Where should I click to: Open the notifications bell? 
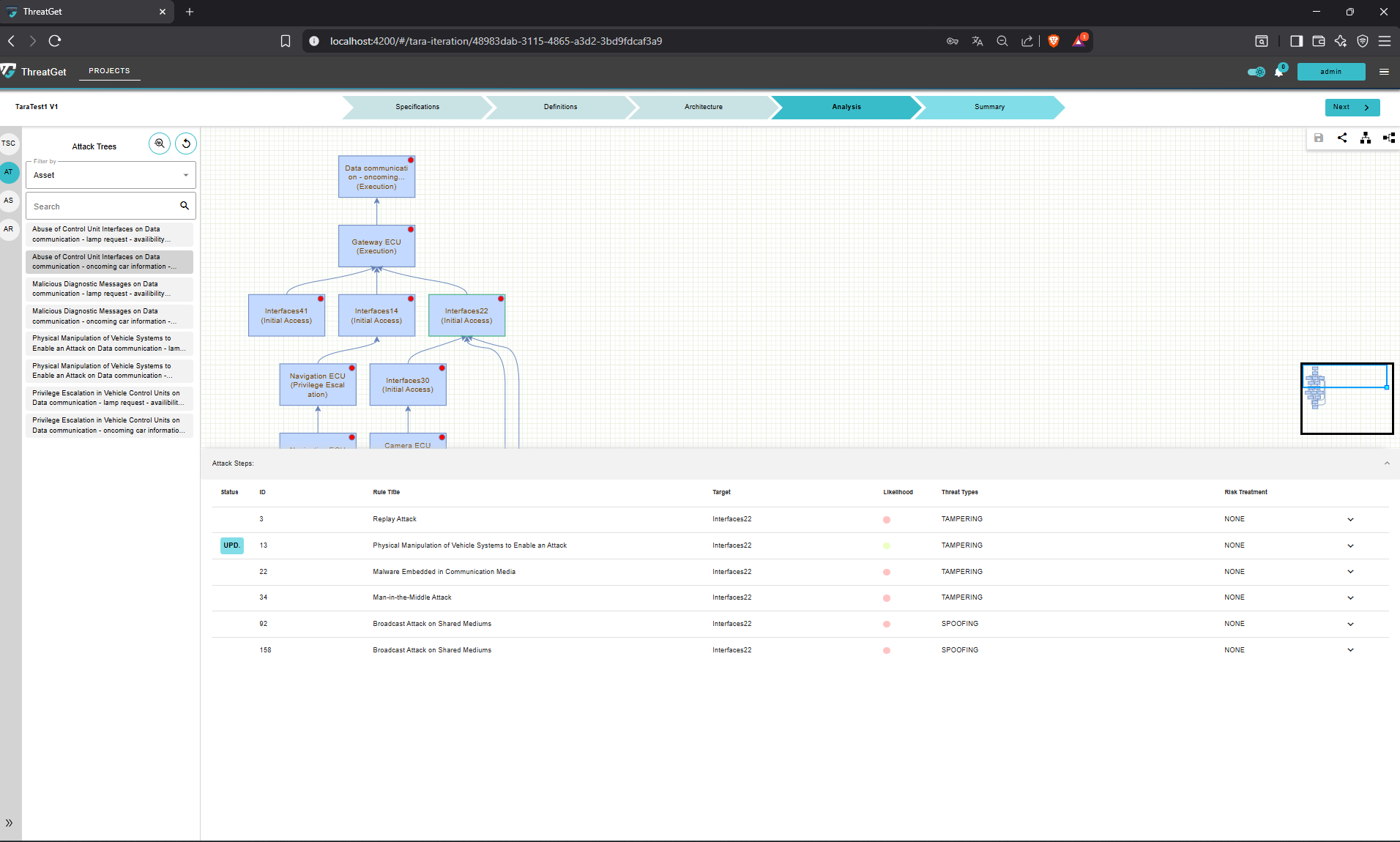click(x=1279, y=72)
